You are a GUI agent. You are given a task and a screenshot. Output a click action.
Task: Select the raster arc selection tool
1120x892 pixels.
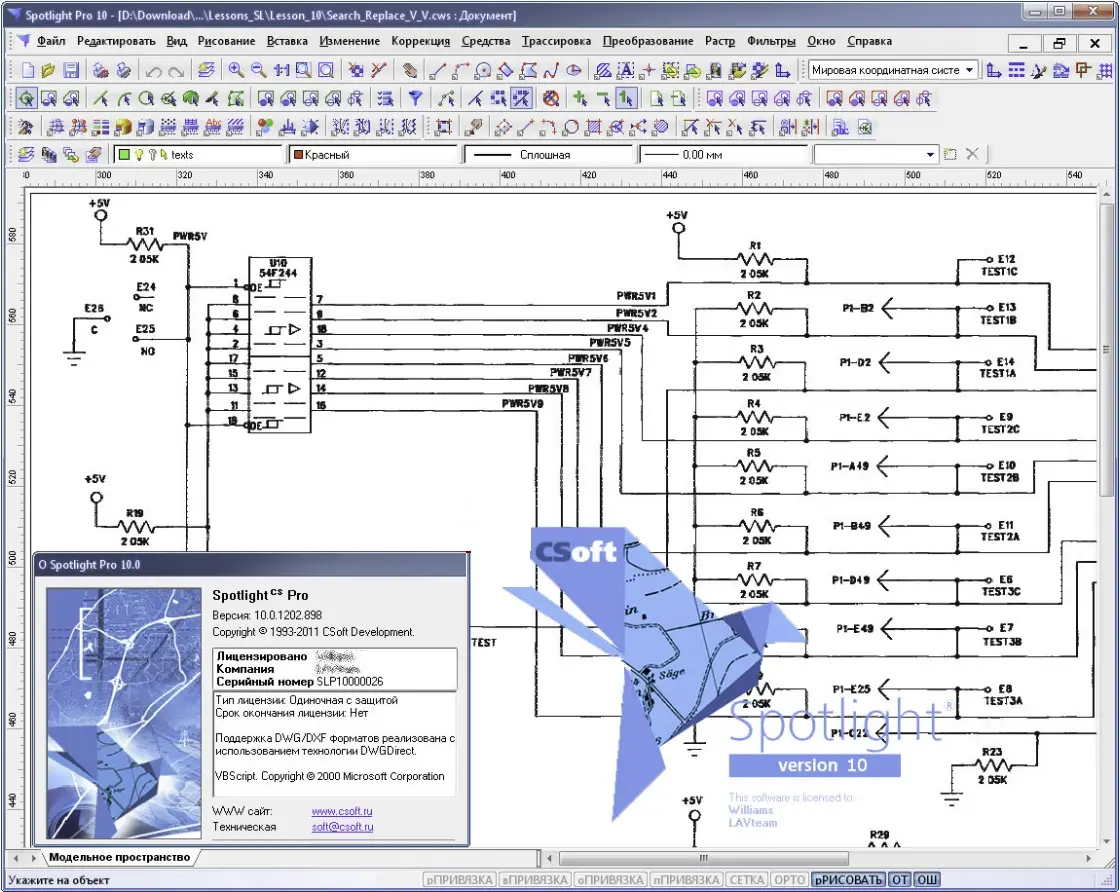click(124, 99)
